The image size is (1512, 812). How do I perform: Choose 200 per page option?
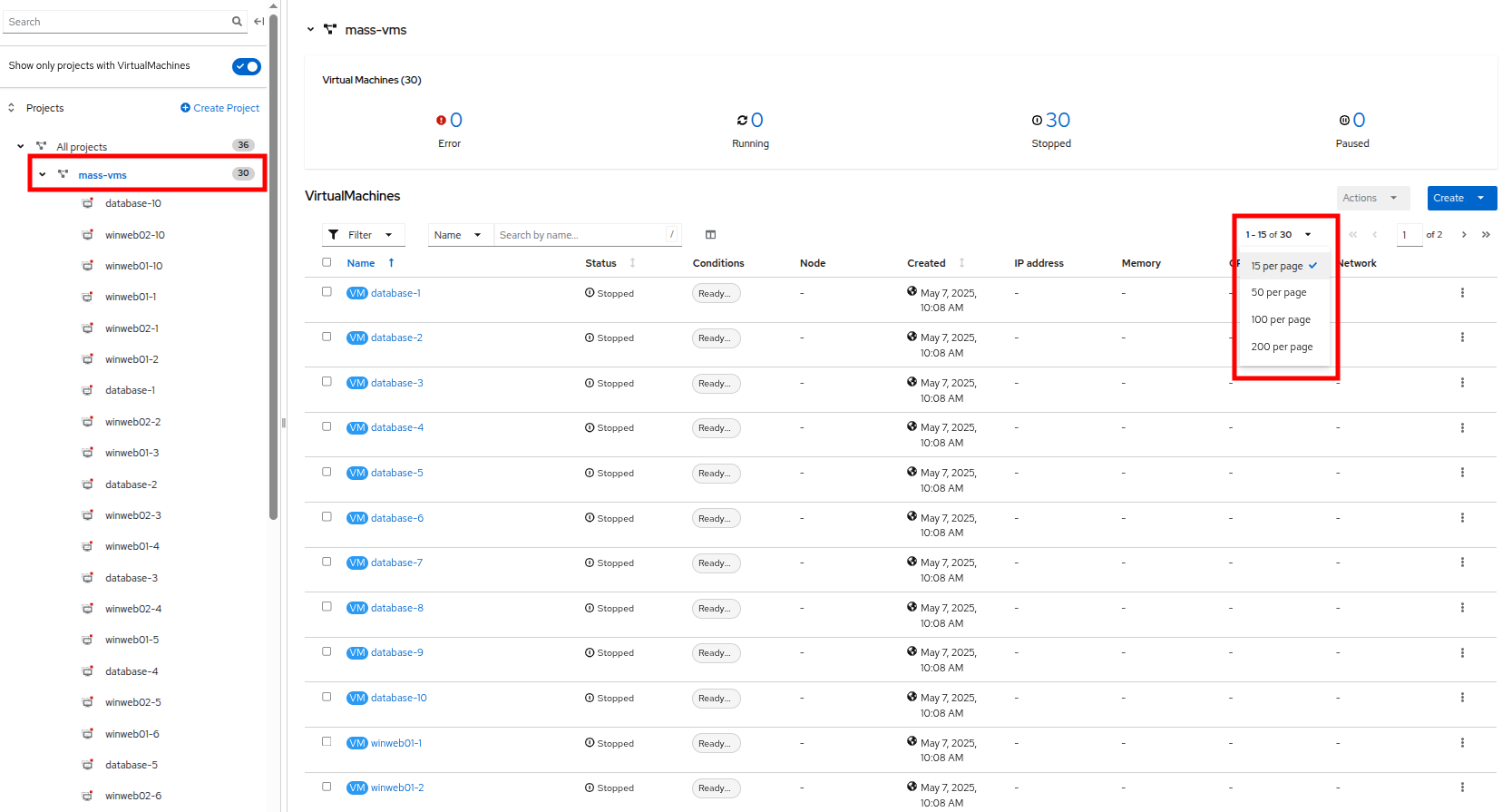1281,347
